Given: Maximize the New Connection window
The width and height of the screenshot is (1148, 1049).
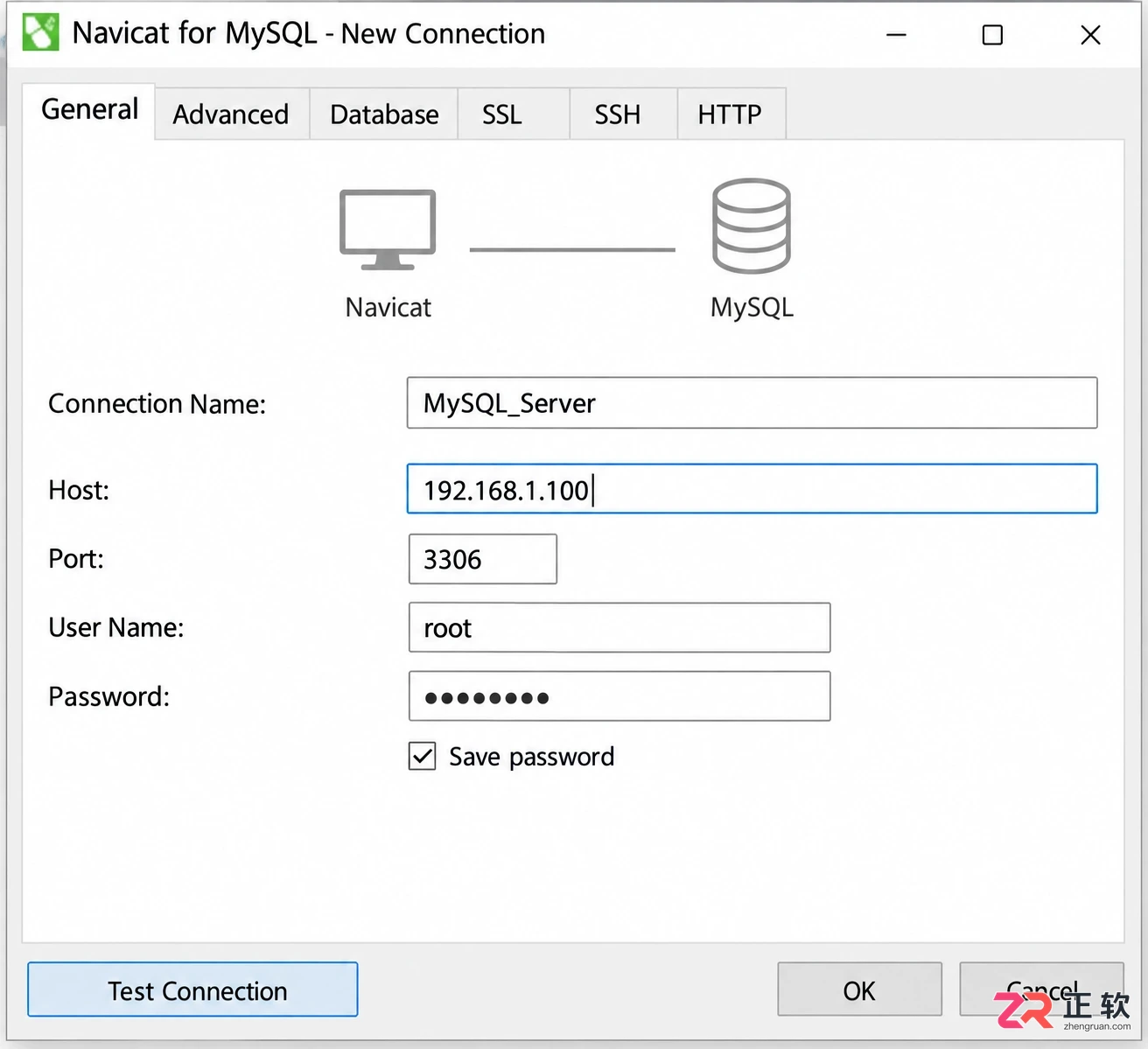Looking at the screenshot, I should coord(992,35).
